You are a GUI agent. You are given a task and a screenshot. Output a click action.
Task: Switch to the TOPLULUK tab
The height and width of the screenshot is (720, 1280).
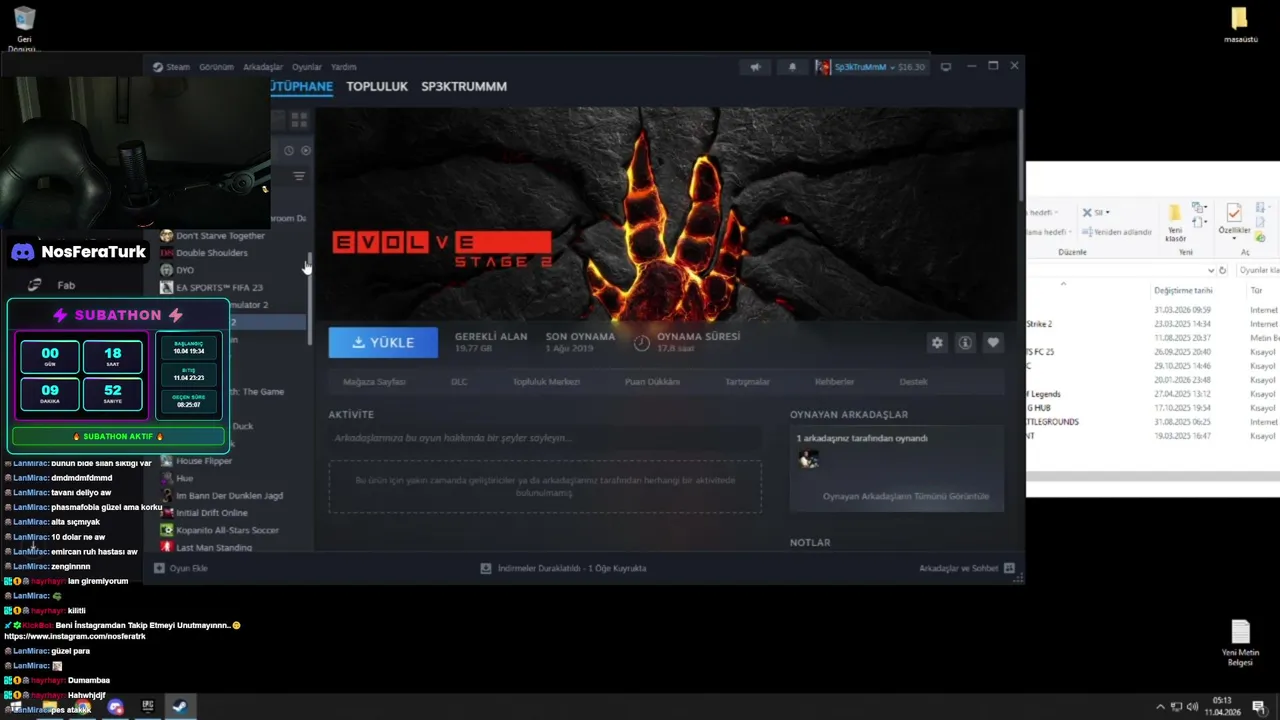tap(377, 87)
